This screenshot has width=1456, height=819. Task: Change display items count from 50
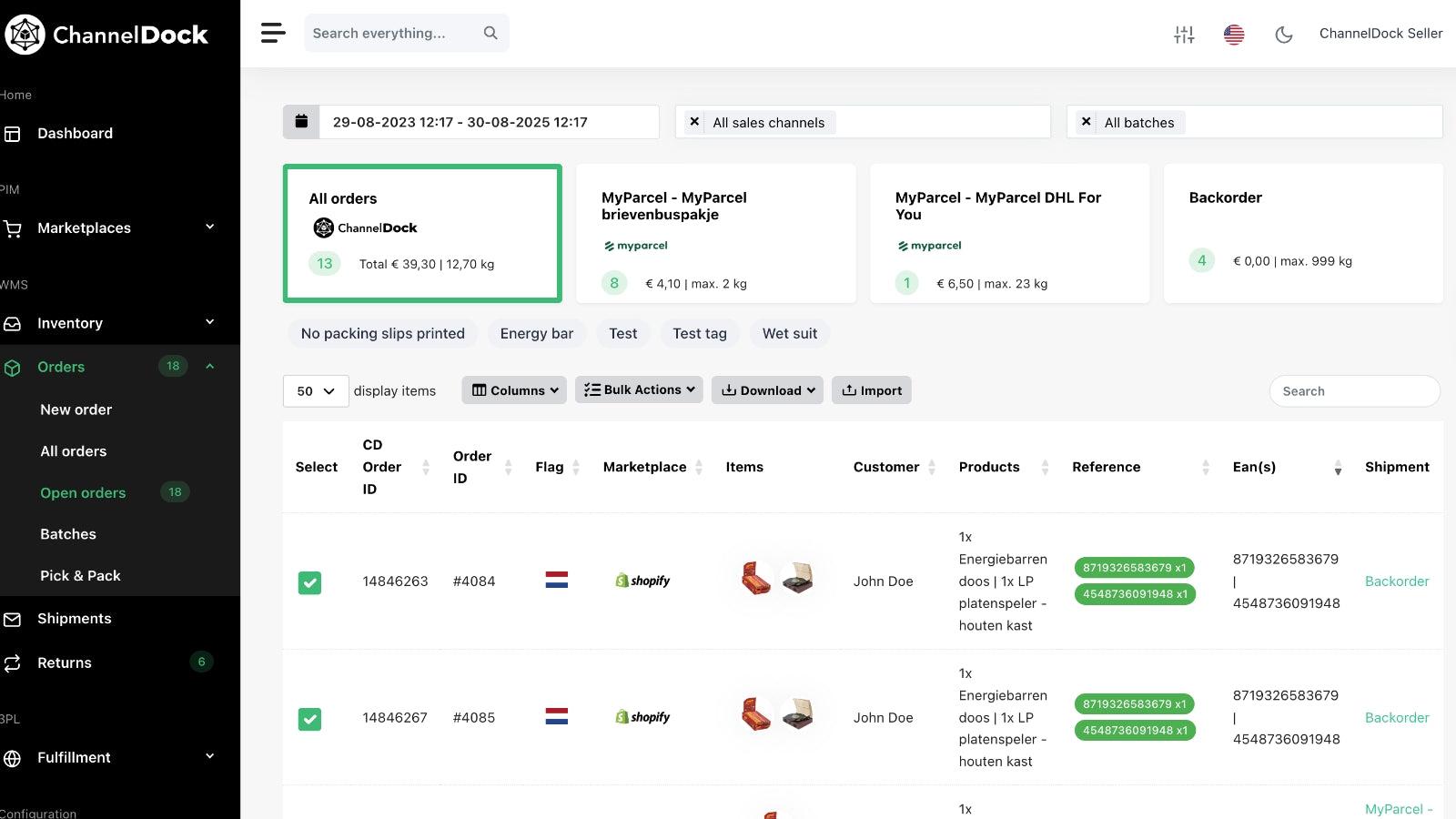pos(315,390)
